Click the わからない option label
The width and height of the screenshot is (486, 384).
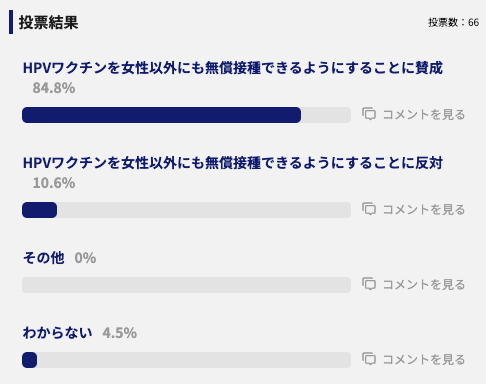[x=57, y=333]
